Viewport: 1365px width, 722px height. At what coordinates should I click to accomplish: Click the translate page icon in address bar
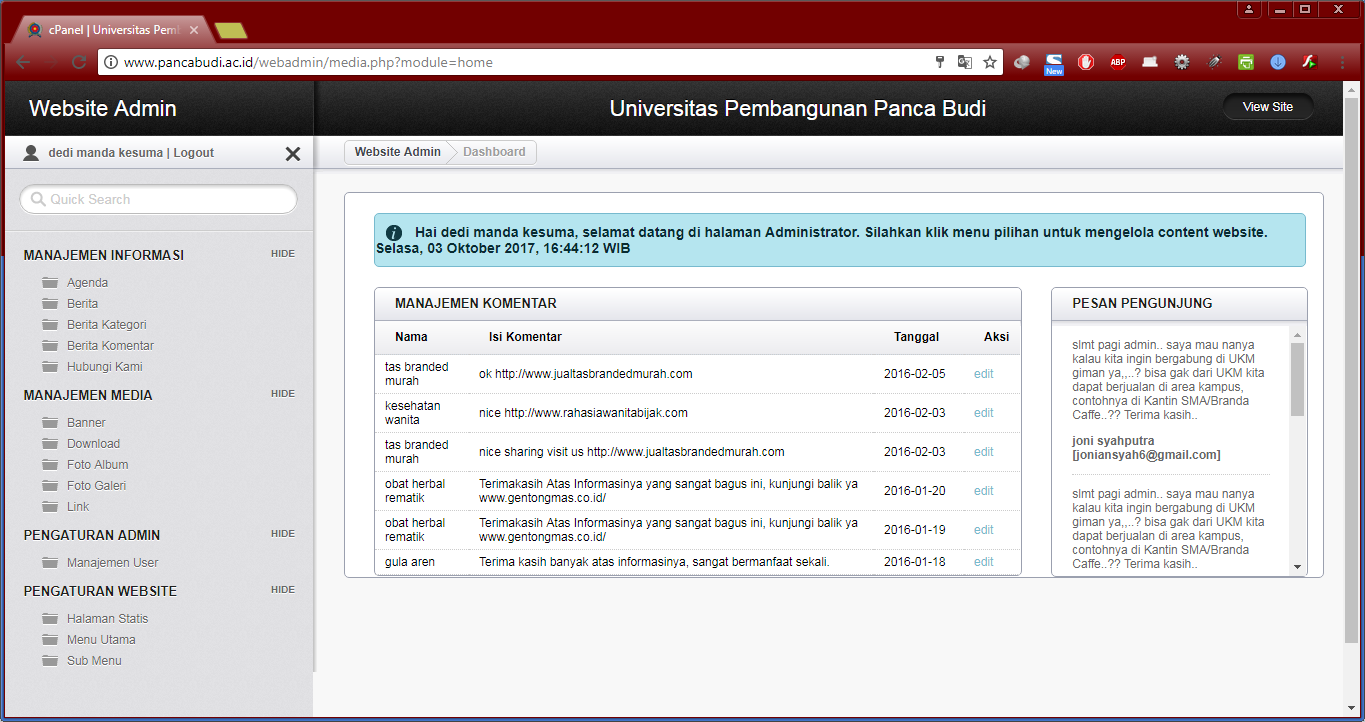[x=964, y=62]
